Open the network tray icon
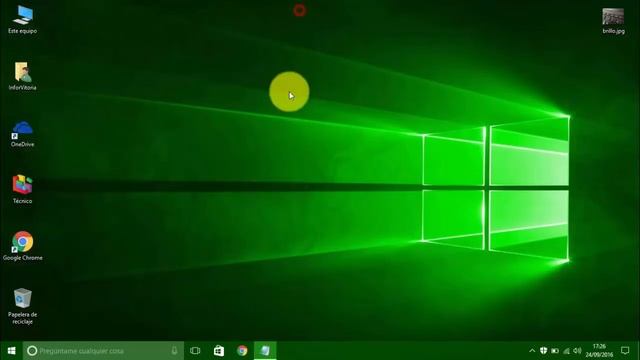 point(566,351)
